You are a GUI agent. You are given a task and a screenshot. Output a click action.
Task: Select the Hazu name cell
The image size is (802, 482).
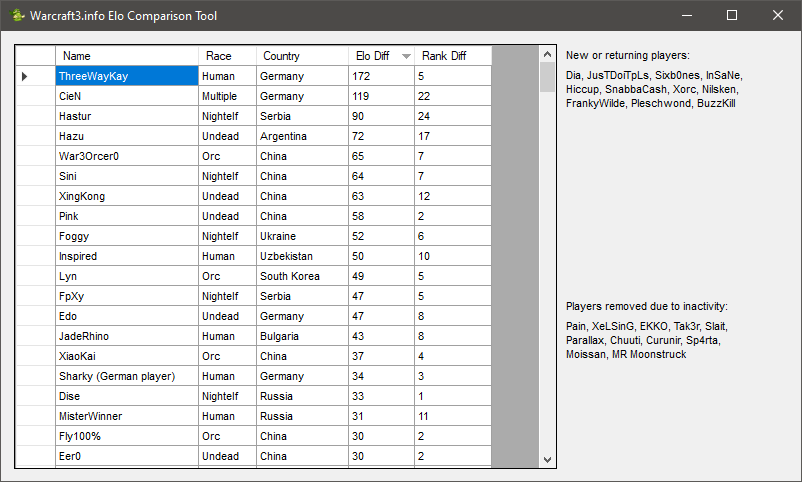pyautogui.click(x=127, y=136)
